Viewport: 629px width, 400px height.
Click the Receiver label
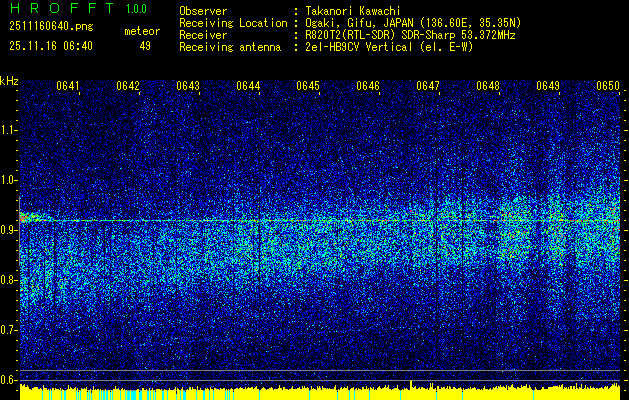(x=203, y=35)
